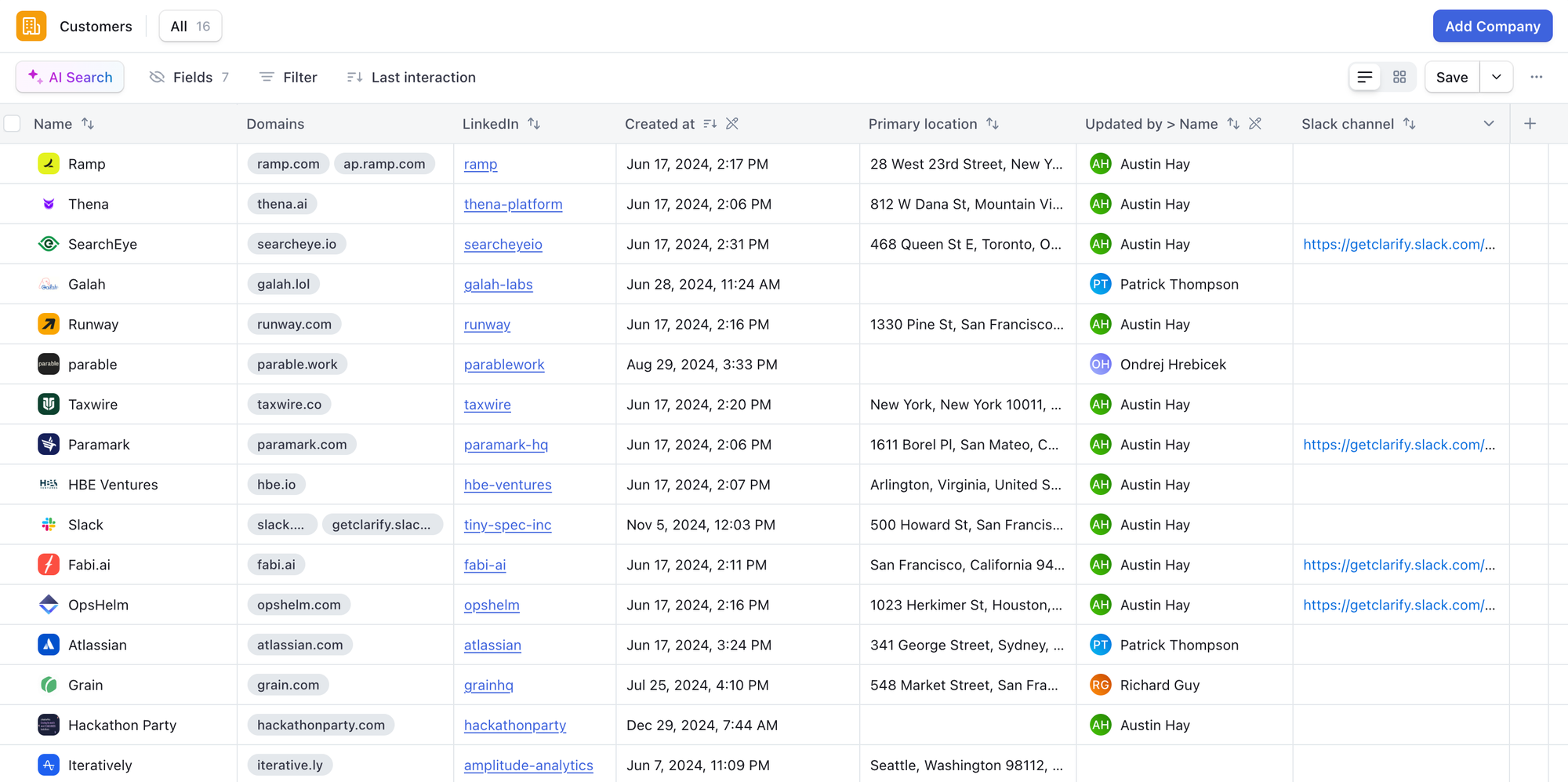Open the AI Search sparkle button
Viewport: 1568px width, 782px height.
(70, 77)
